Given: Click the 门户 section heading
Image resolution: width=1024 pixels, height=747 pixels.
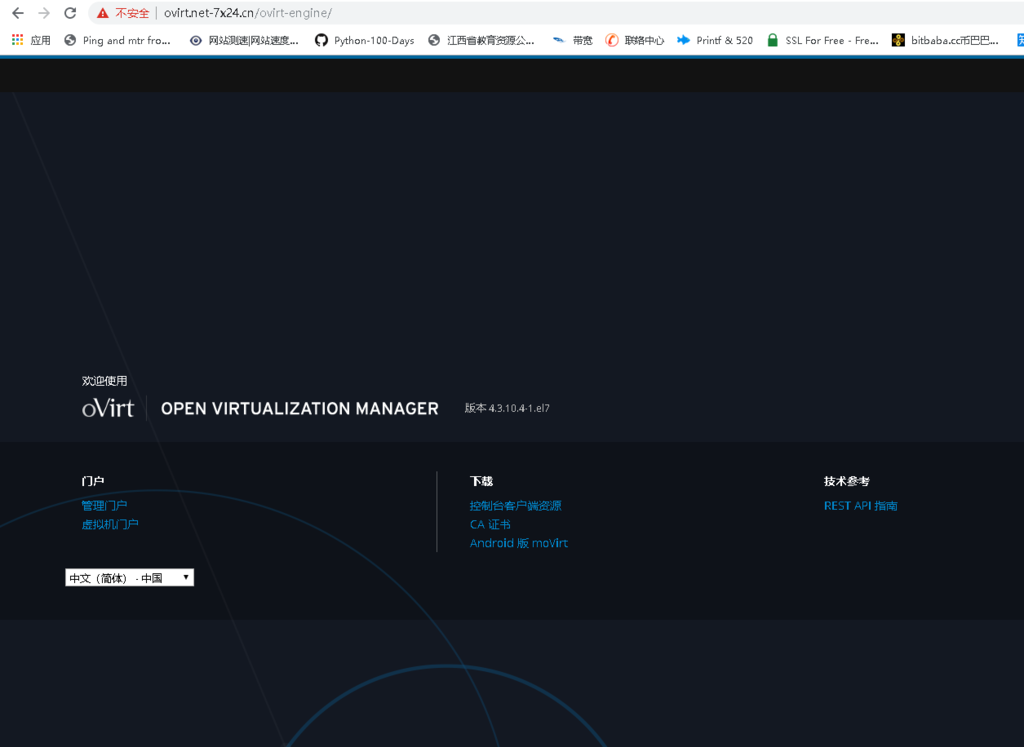Looking at the screenshot, I should [93, 481].
